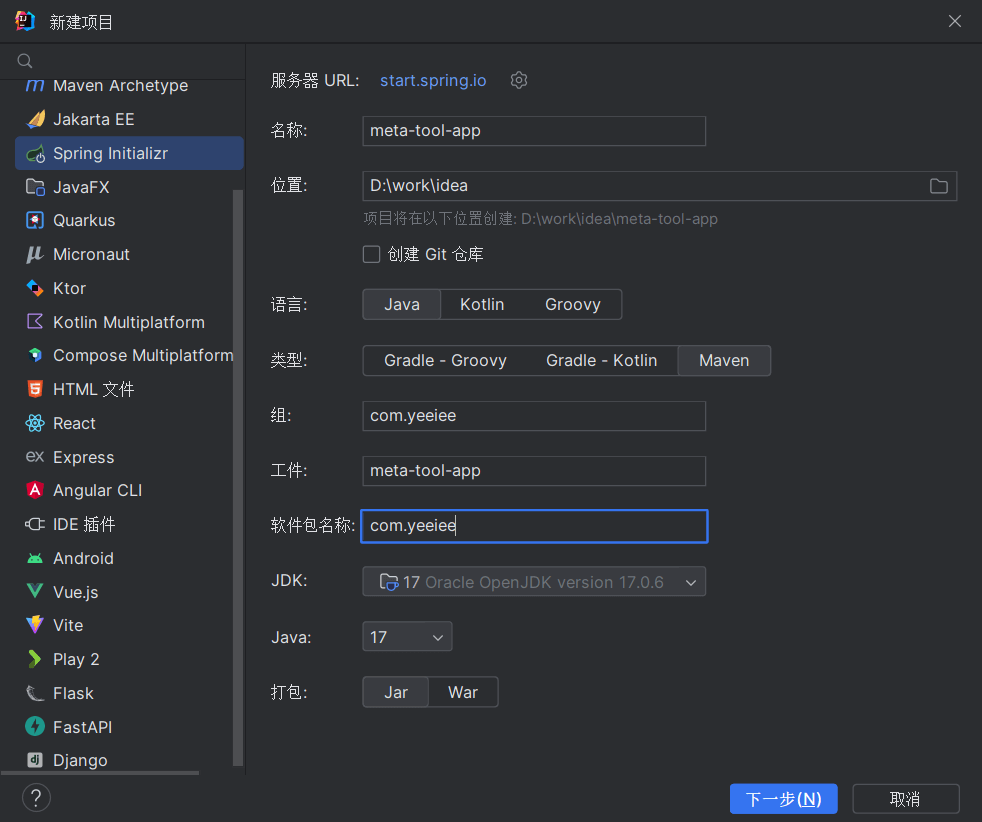Select the Android generator icon
982x822 pixels.
(x=36, y=558)
